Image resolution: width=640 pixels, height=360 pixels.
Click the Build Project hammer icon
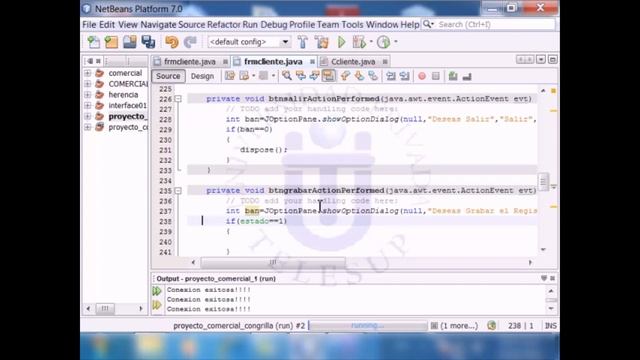pos(302,42)
